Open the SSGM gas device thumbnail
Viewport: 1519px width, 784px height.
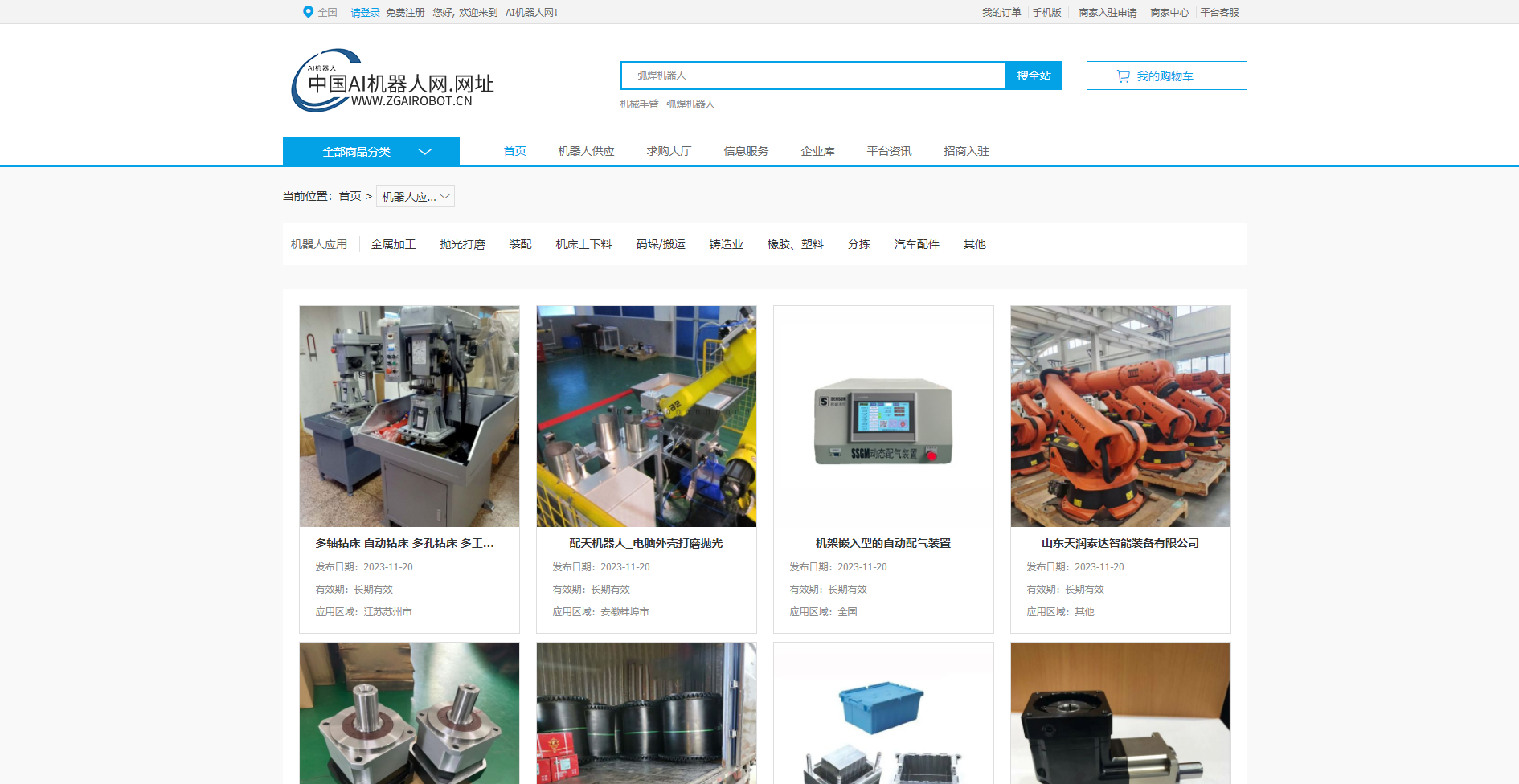[883, 416]
